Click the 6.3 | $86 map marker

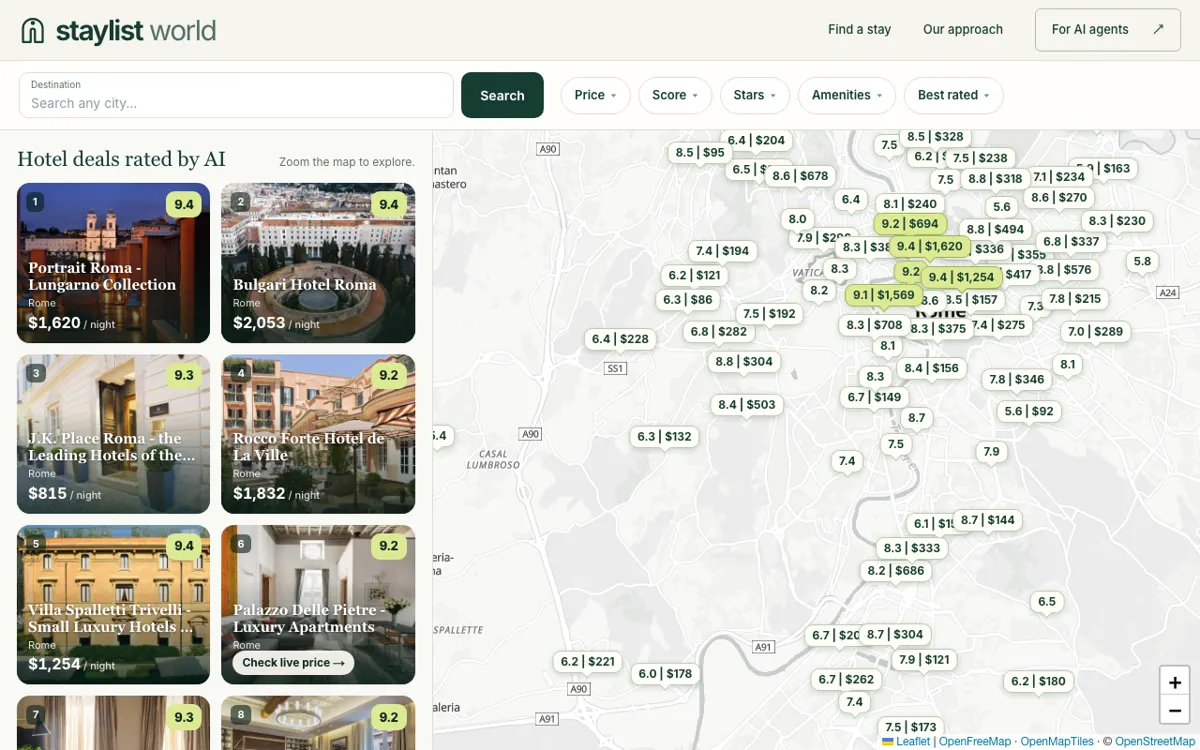[x=688, y=299]
